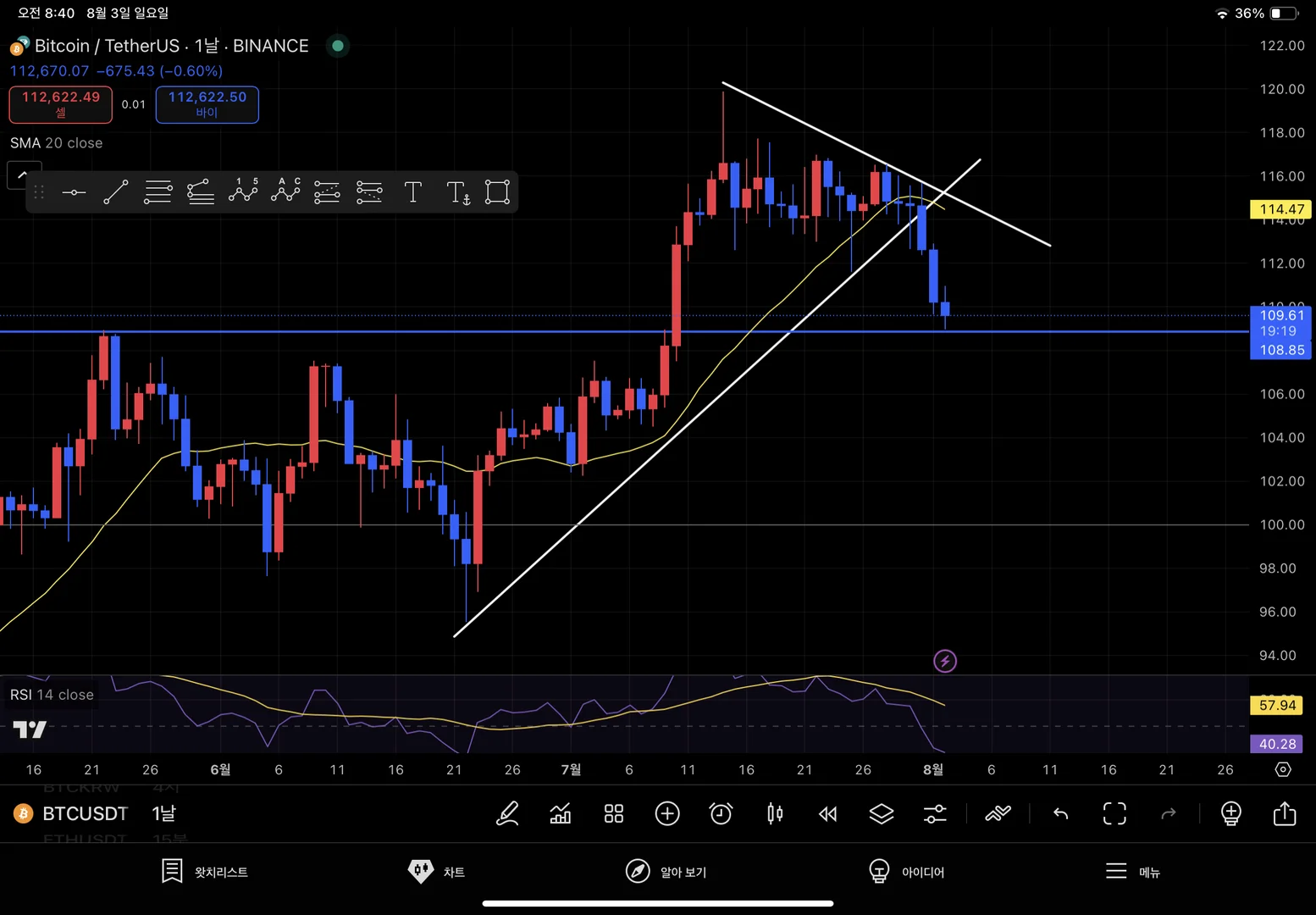The height and width of the screenshot is (915, 1316).
Task: Tap the 40.28 RSI value label
Action: pyautogui.click(x=1277, y=744)
